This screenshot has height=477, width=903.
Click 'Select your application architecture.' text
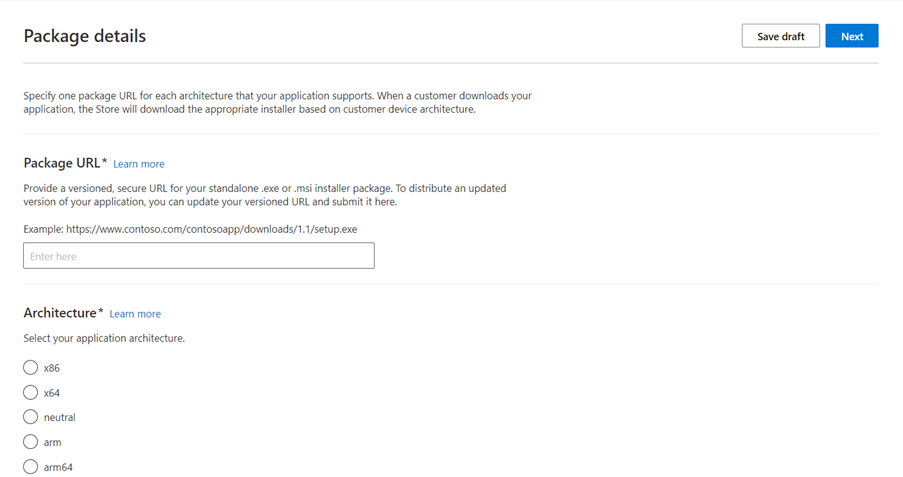pyautogui.click(x=104, y=338)
